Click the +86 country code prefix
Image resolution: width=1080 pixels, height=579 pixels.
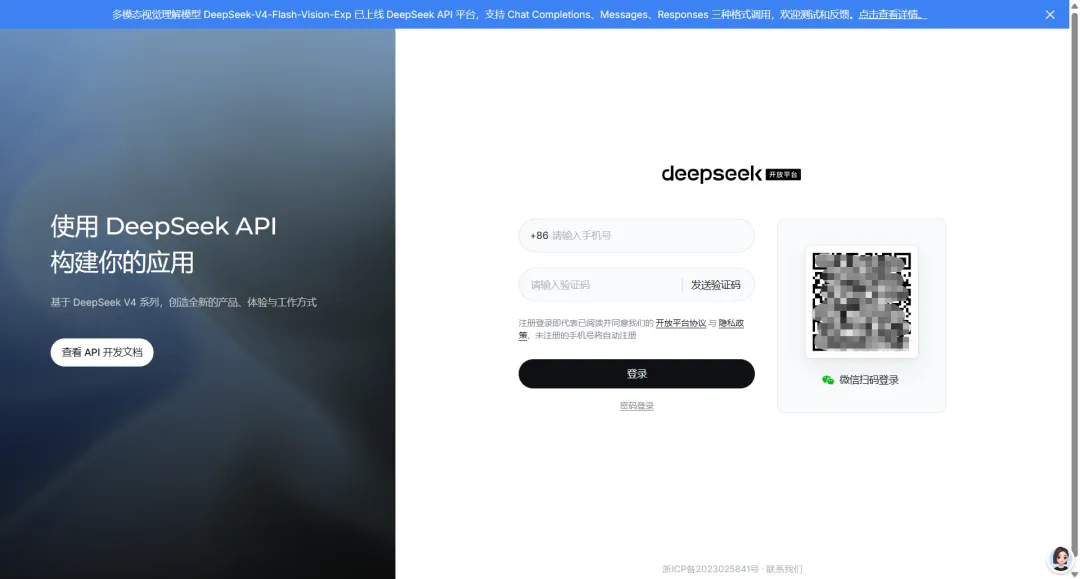click(x=539, y=235)
